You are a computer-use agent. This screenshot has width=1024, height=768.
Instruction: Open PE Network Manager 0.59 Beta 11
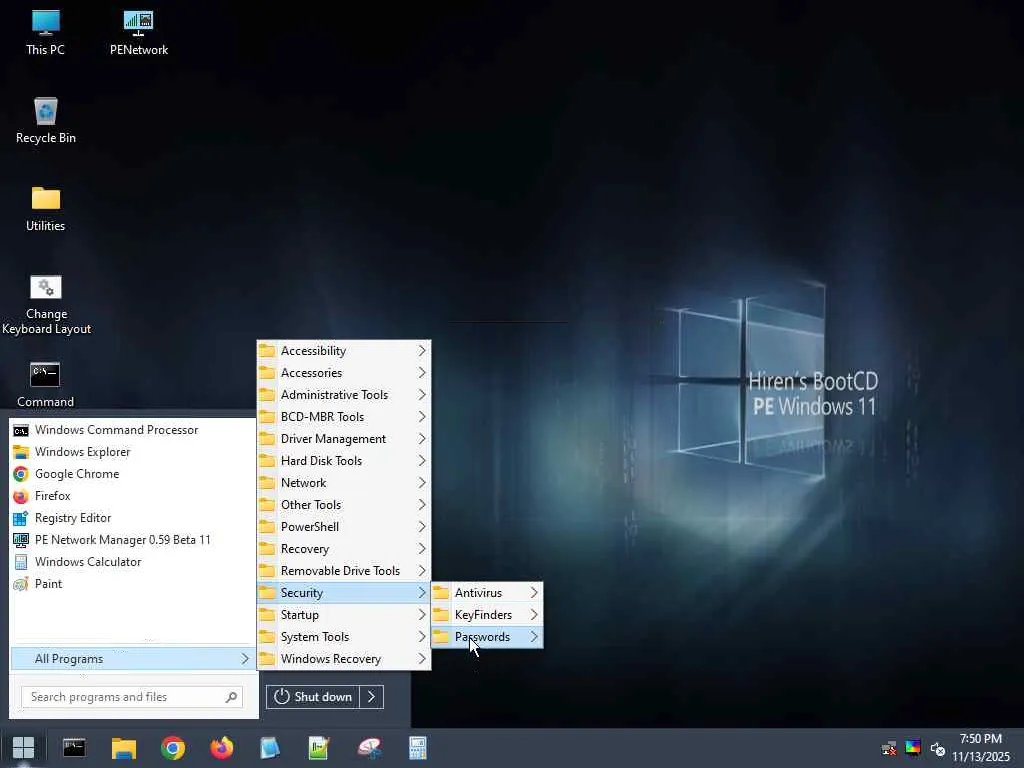click(x=133, y=540)
